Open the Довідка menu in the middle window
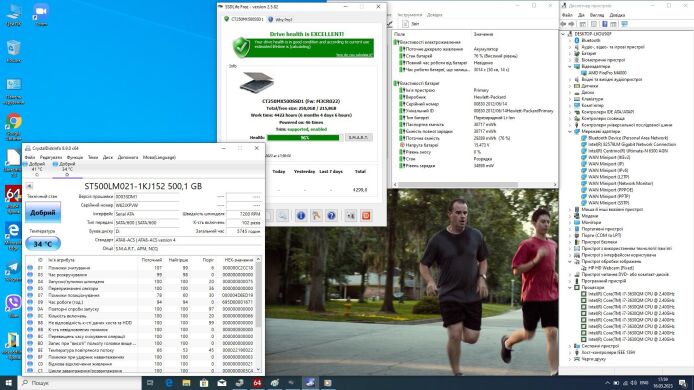 click(434, 15)
